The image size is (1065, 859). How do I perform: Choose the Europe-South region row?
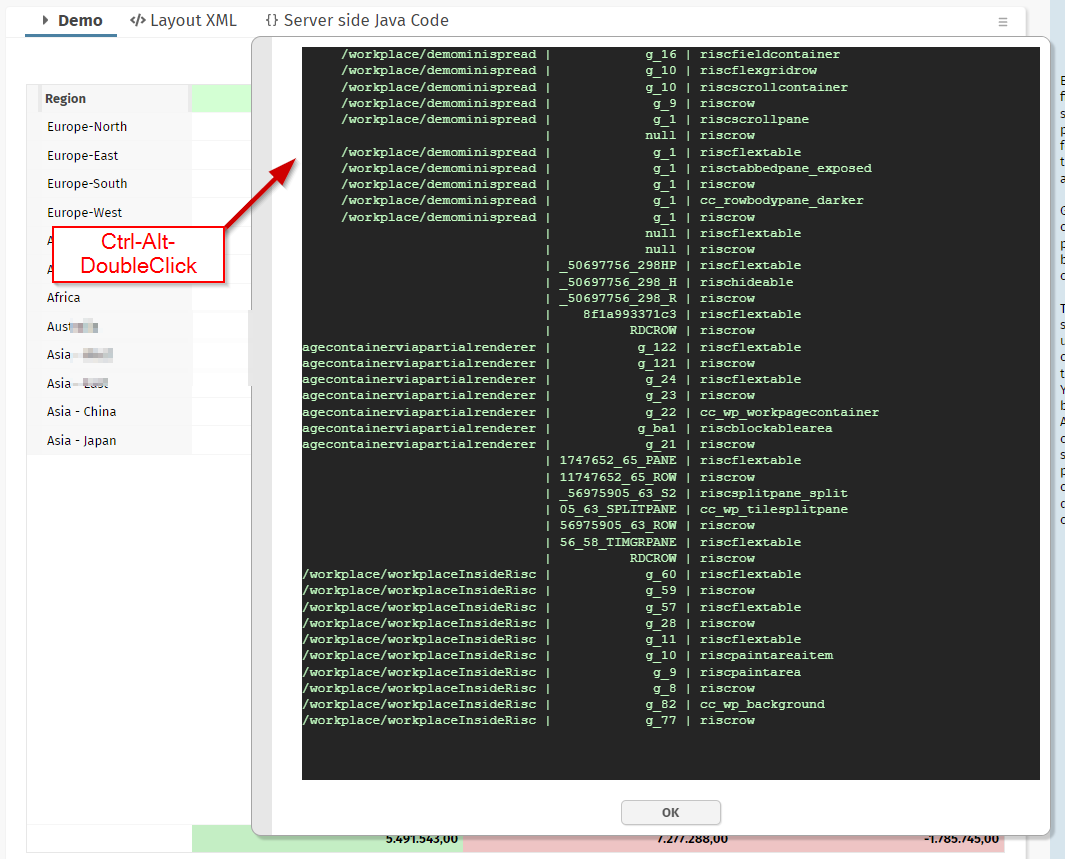[x=87, y=184]
